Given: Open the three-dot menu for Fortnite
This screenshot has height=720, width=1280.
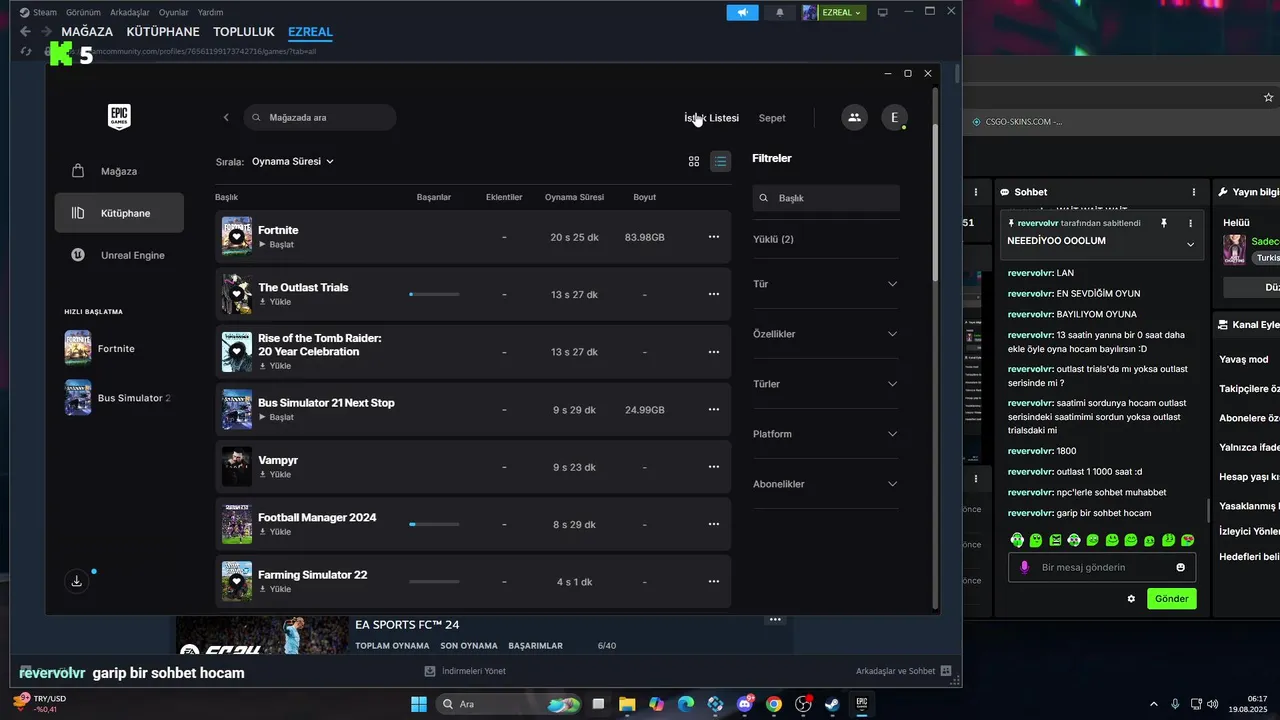Looking at the screenshot, I should point(714,237).
